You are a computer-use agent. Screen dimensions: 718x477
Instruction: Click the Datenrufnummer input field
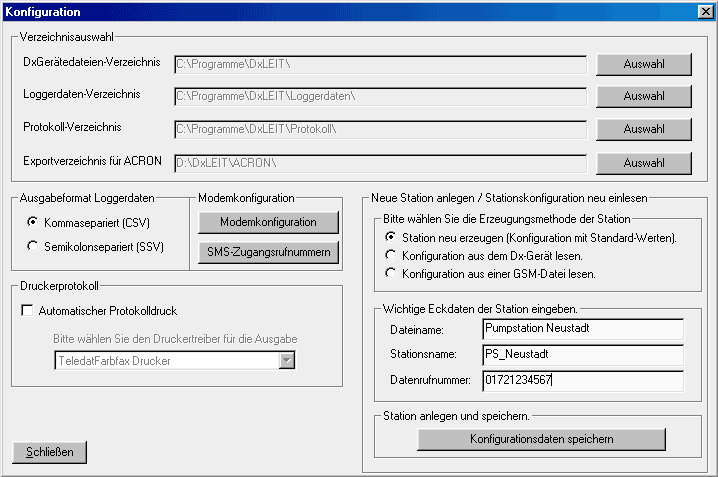point(583,380)
